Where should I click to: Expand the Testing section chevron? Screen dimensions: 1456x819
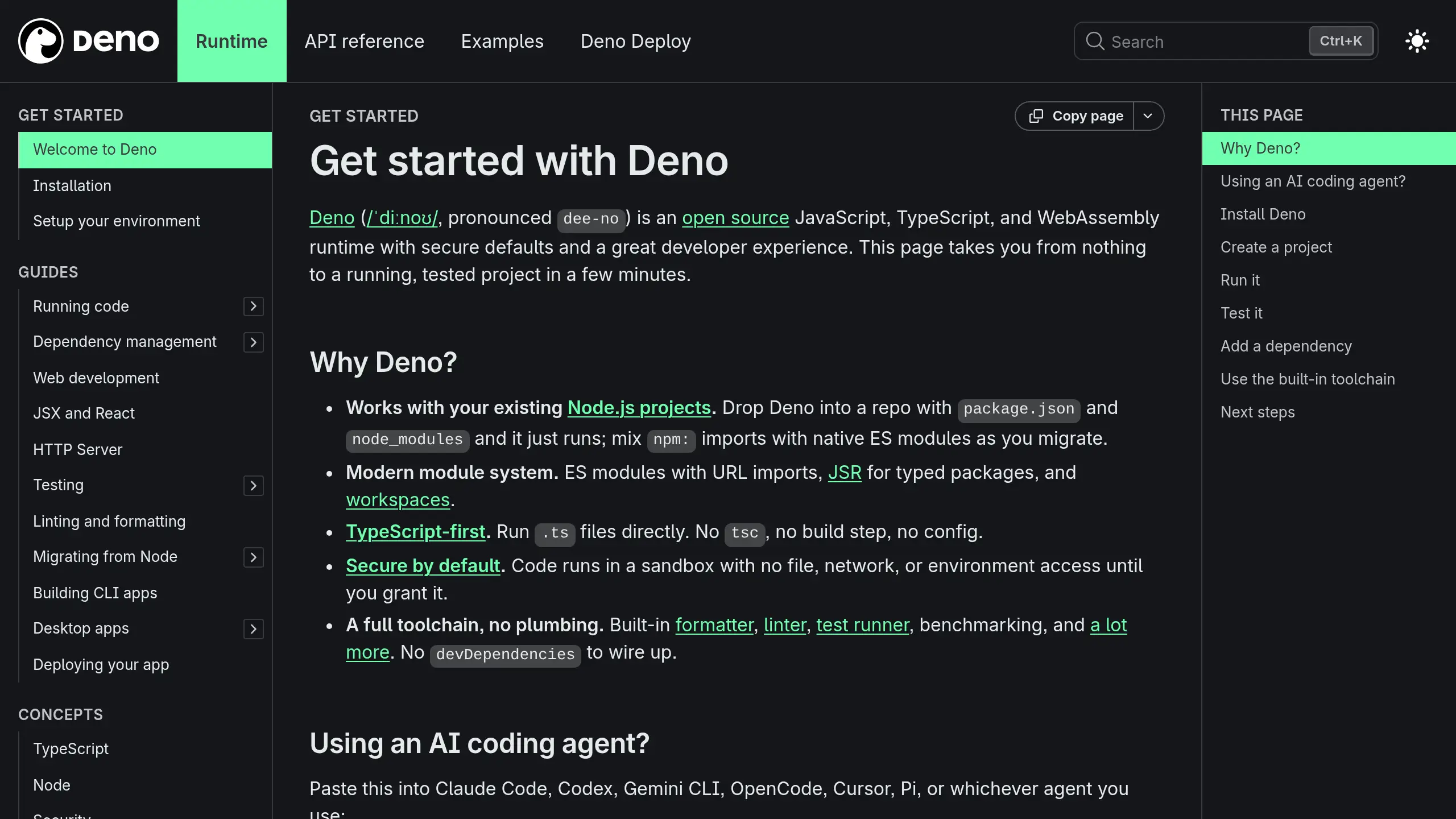point(254,486)
